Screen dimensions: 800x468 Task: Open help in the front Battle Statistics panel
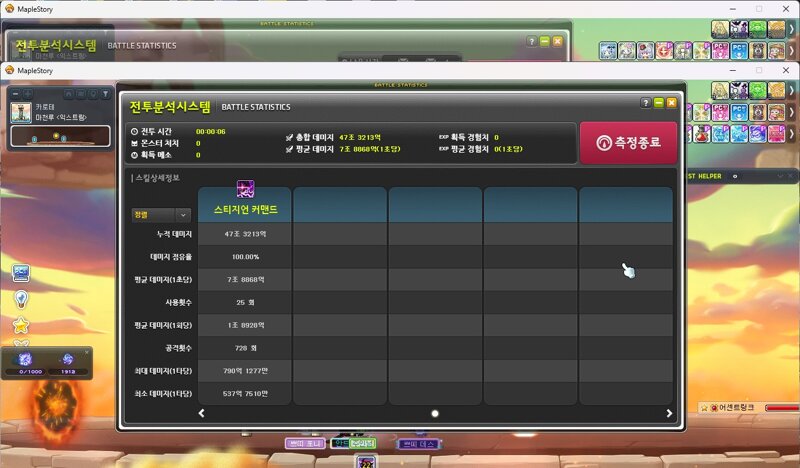645,103
